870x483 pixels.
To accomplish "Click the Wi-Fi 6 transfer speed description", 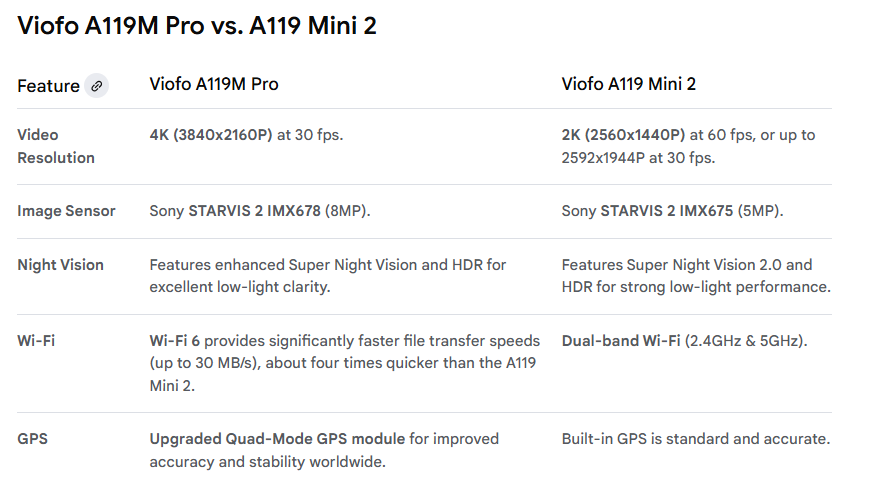I will pos(344,362).
